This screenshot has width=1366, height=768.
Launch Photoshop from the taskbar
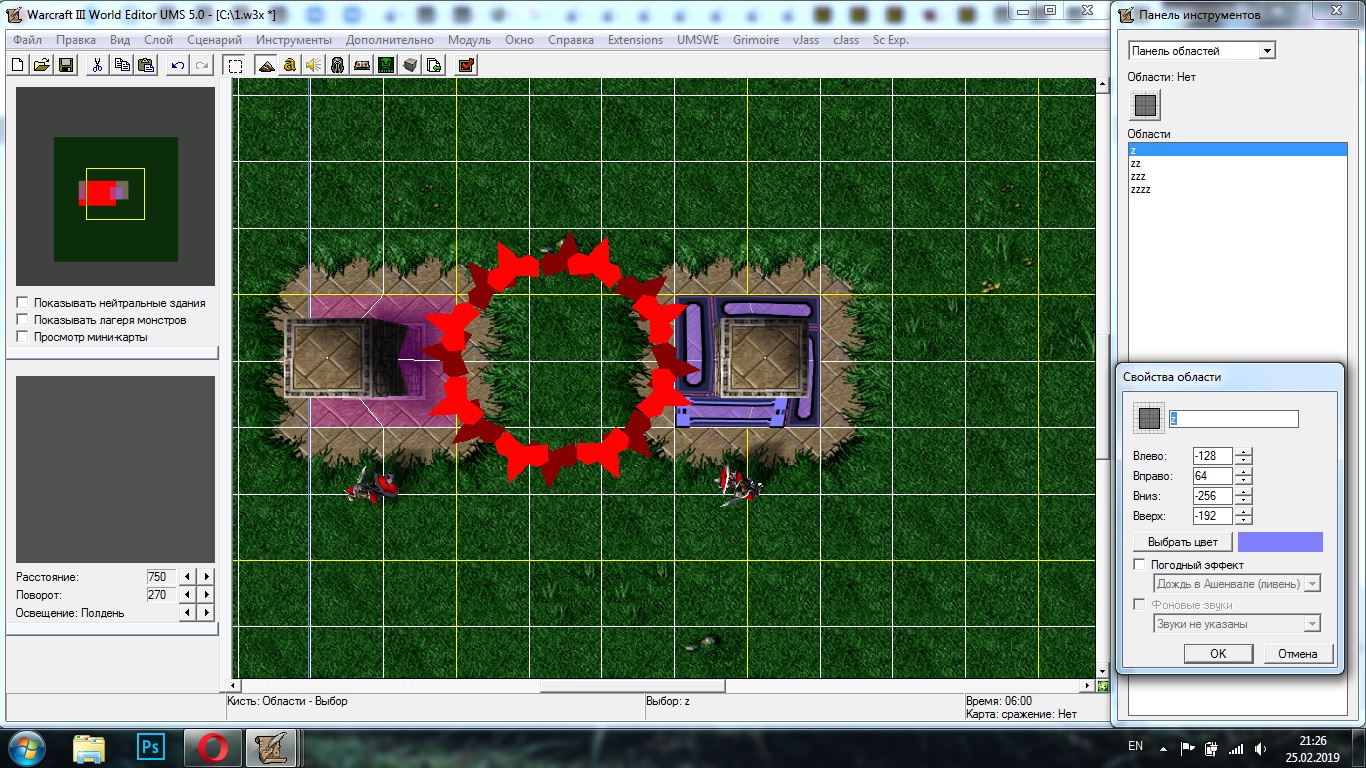pyautogui.click(x=151, y=747)
